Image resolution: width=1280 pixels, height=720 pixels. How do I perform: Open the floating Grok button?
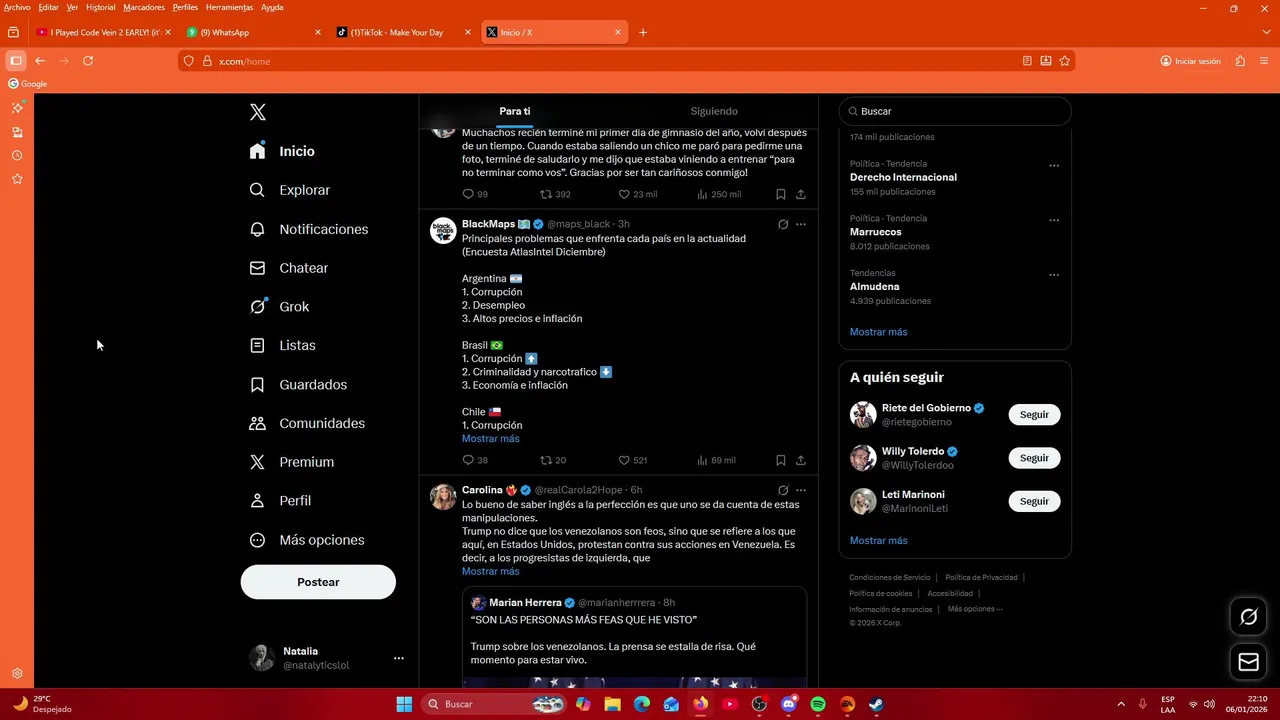coord(1248,617)
